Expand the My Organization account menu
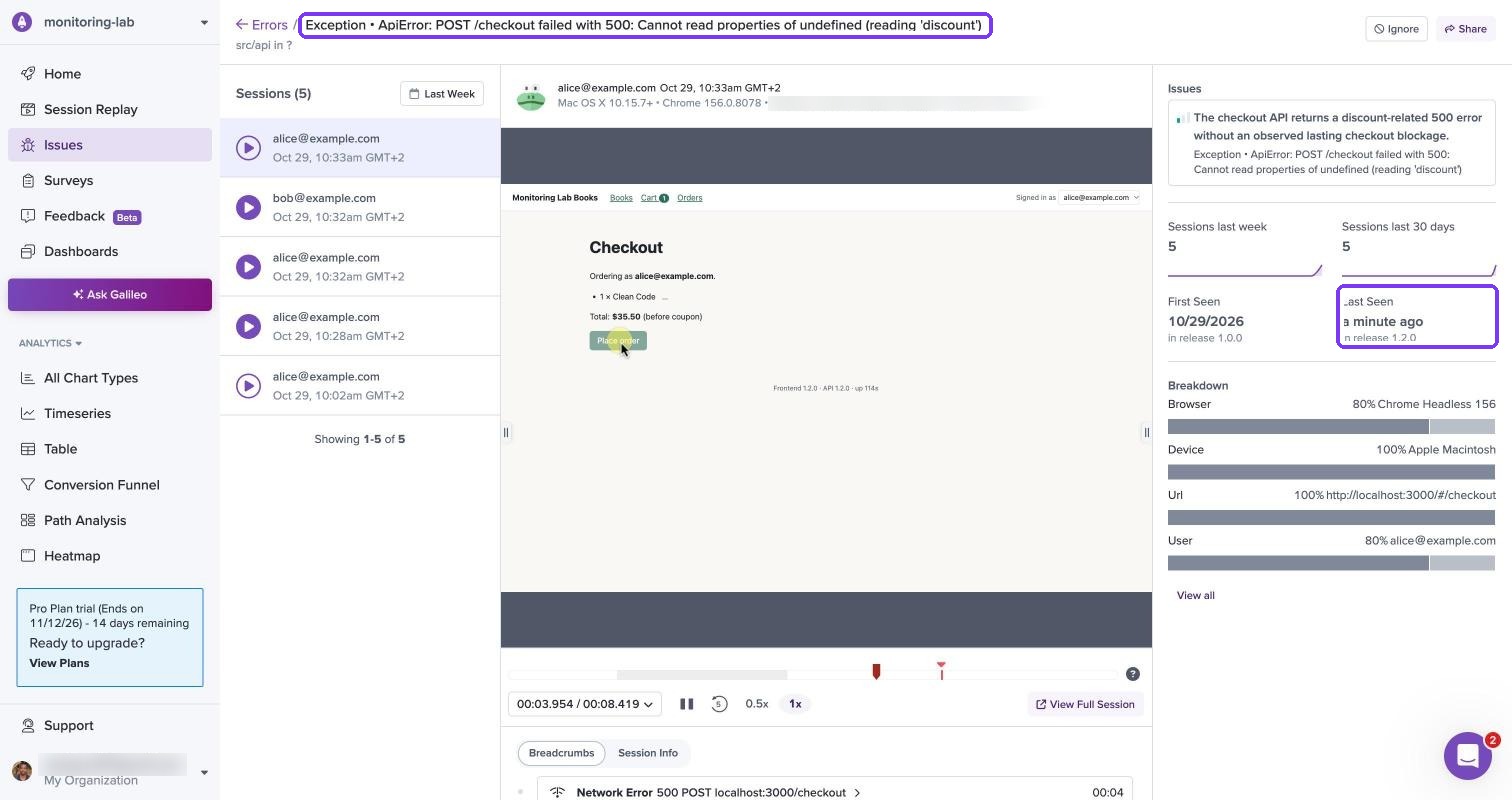The height and width of the screenshot is (800, 1512). 110,771
